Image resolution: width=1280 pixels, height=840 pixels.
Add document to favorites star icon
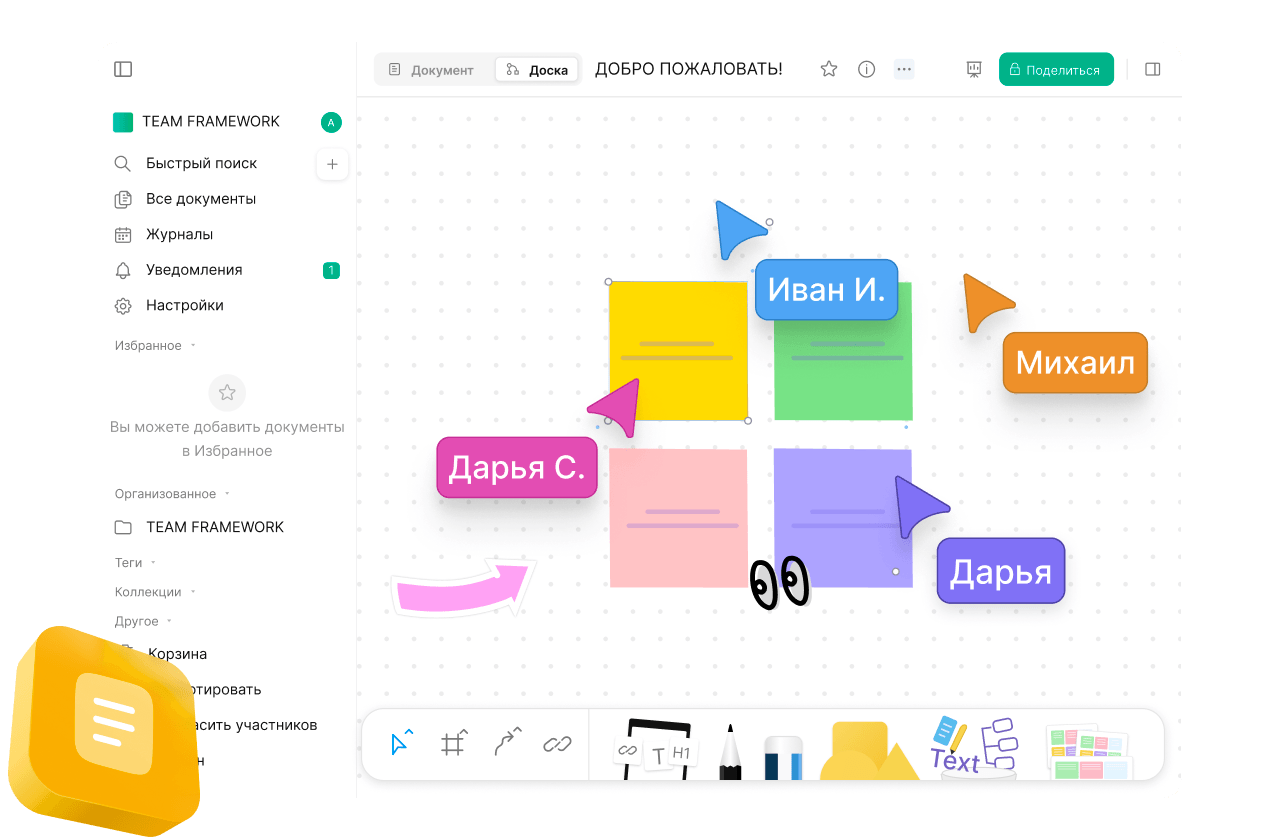click(x=829, y=69)
